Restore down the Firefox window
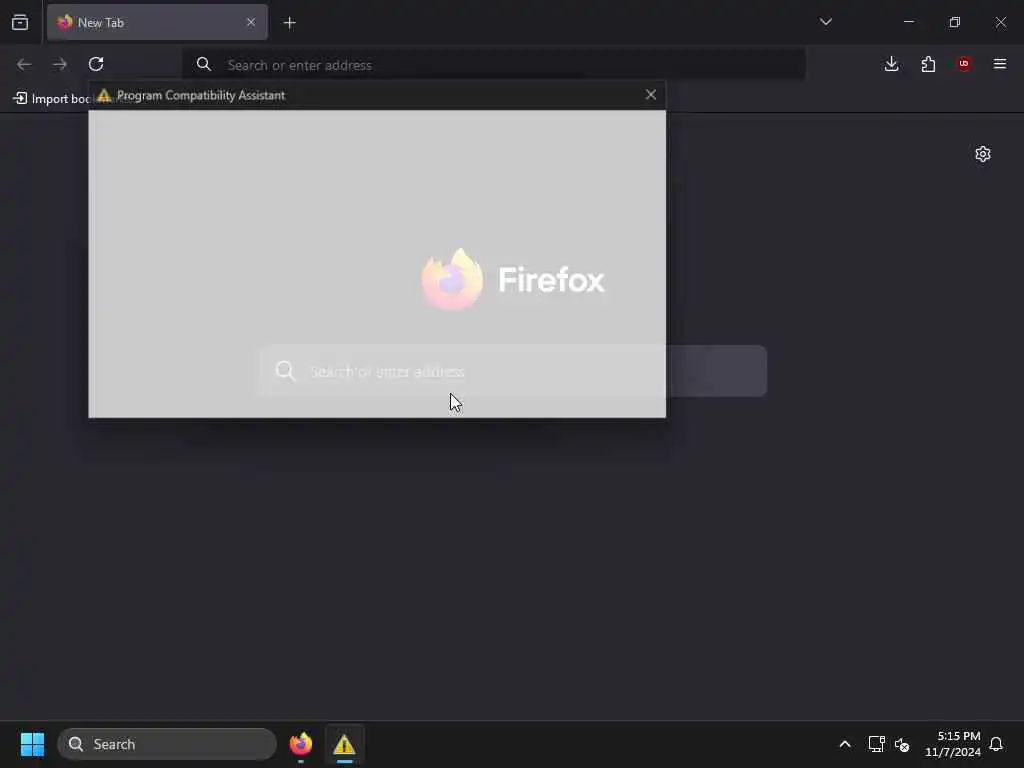The width and height of the screenshot is (1024, 768). pos(955,22)
